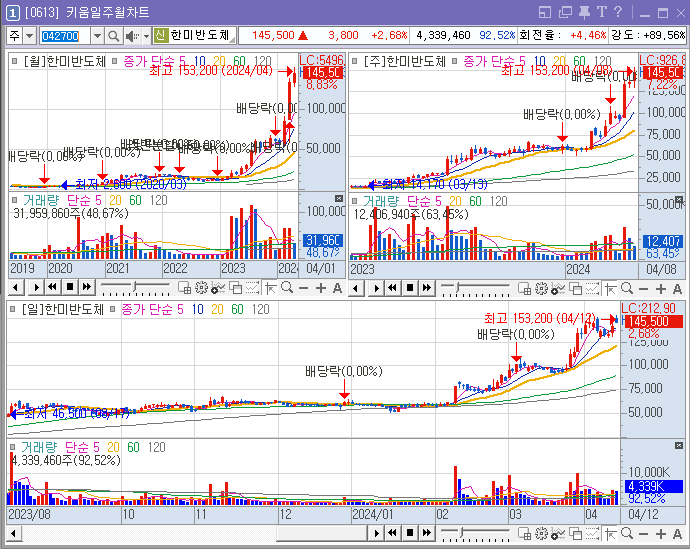
Task: Toggle the daily 거래량 indicator box
Action: [13, 447]
